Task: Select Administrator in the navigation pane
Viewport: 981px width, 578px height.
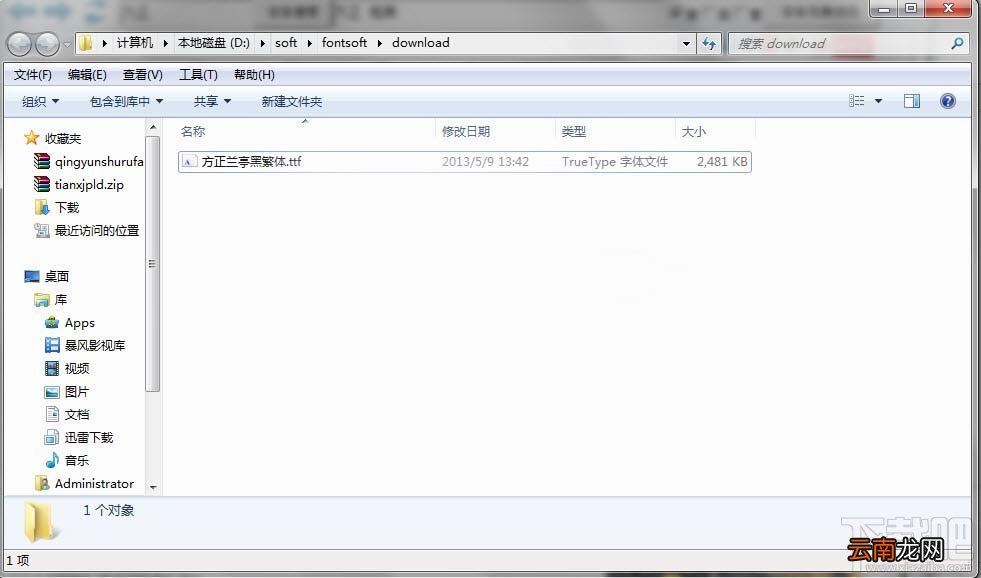Action: tap(94, 484)
